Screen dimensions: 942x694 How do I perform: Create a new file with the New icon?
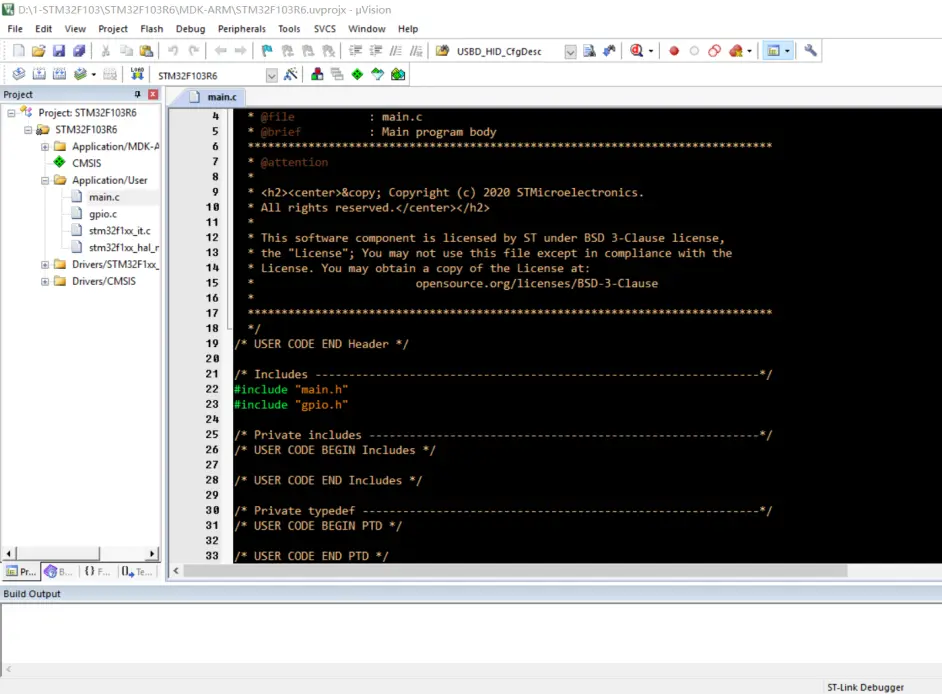pos(19,51)
